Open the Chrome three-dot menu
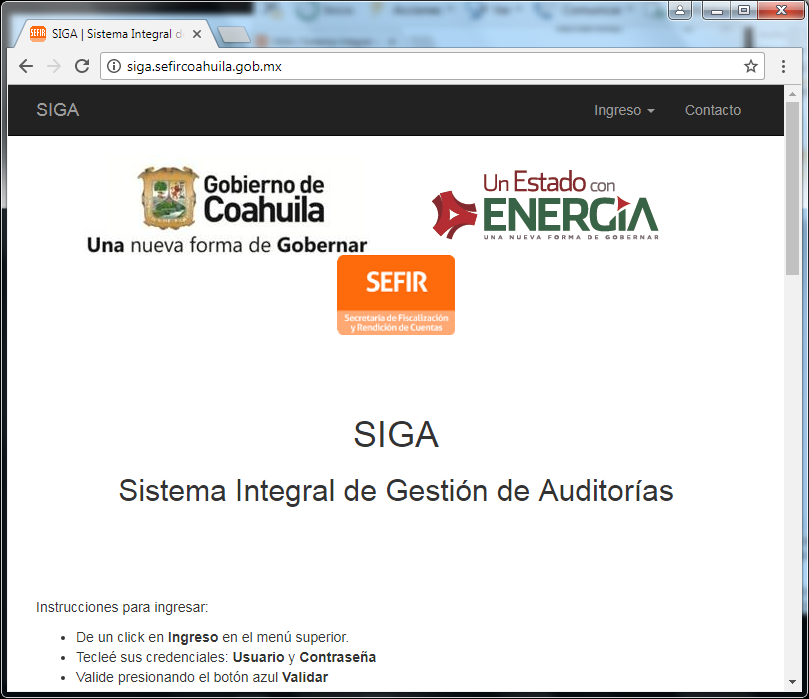The height and width of the screenshot is (699, 809). point(783,66)
